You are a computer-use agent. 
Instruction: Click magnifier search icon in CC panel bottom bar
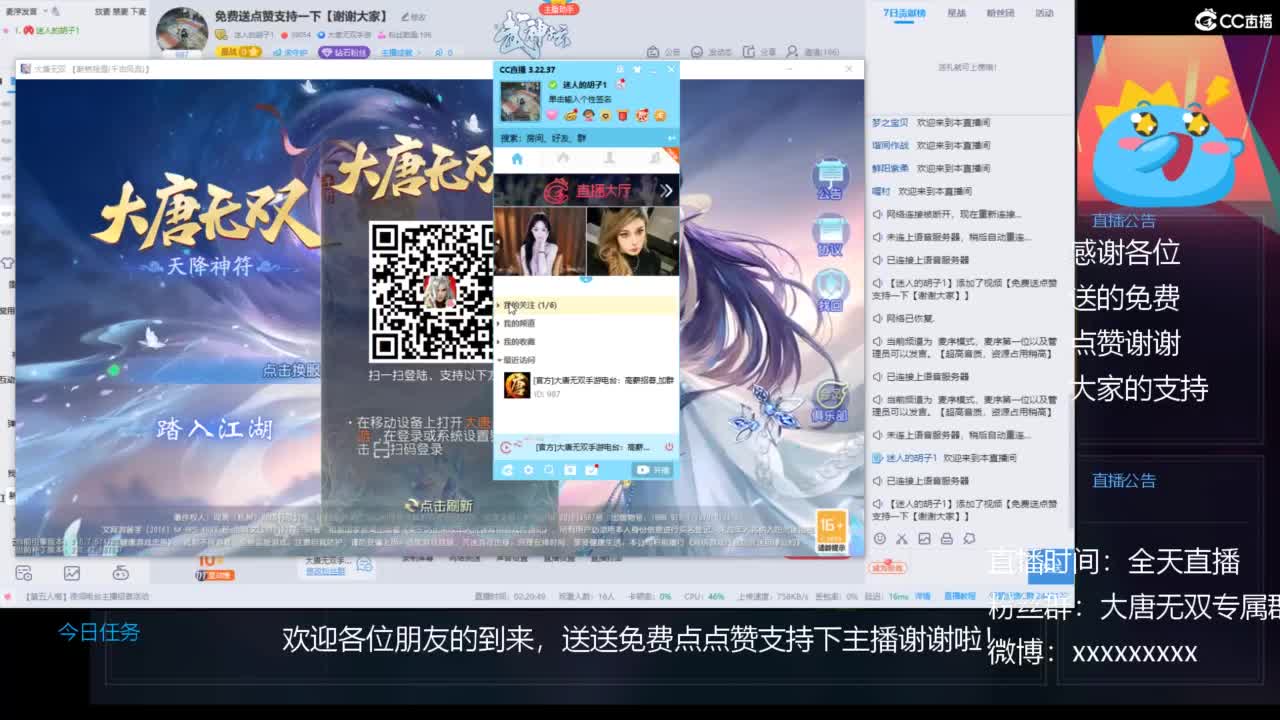(549, 470)
